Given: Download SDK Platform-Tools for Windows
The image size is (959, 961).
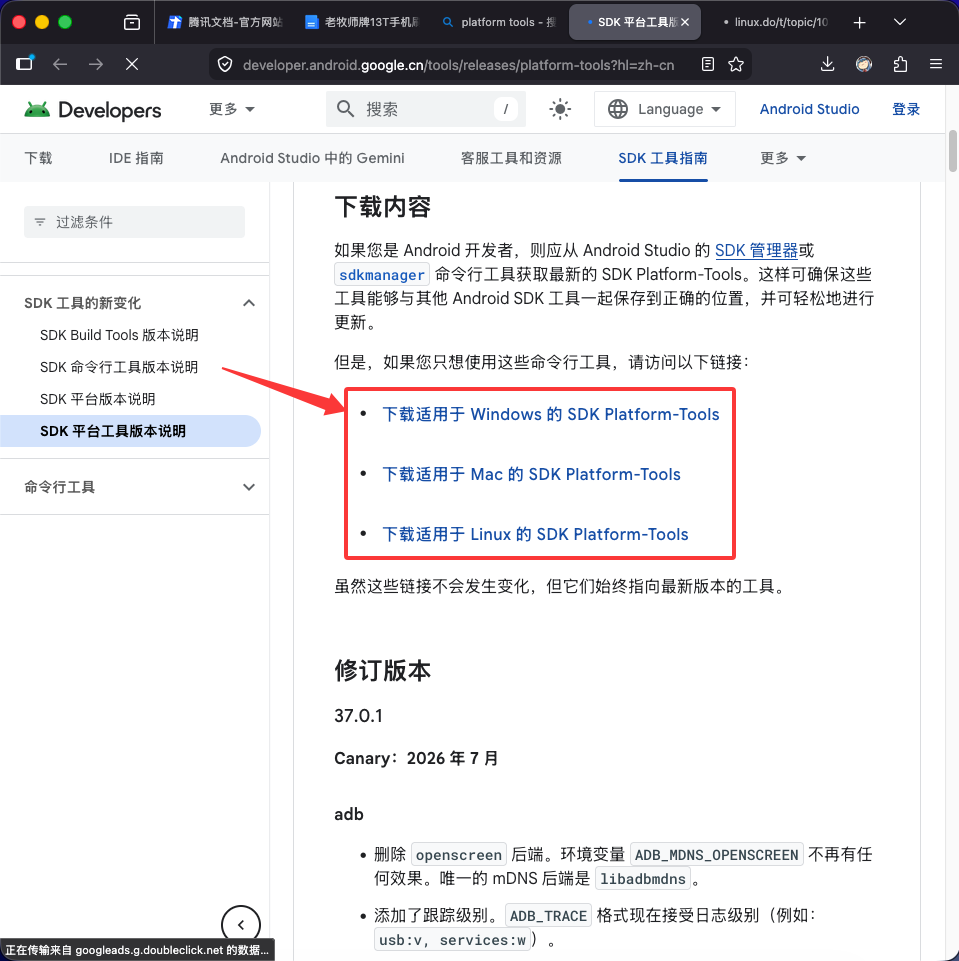Looking at the screenshot, I should (550, 414).
